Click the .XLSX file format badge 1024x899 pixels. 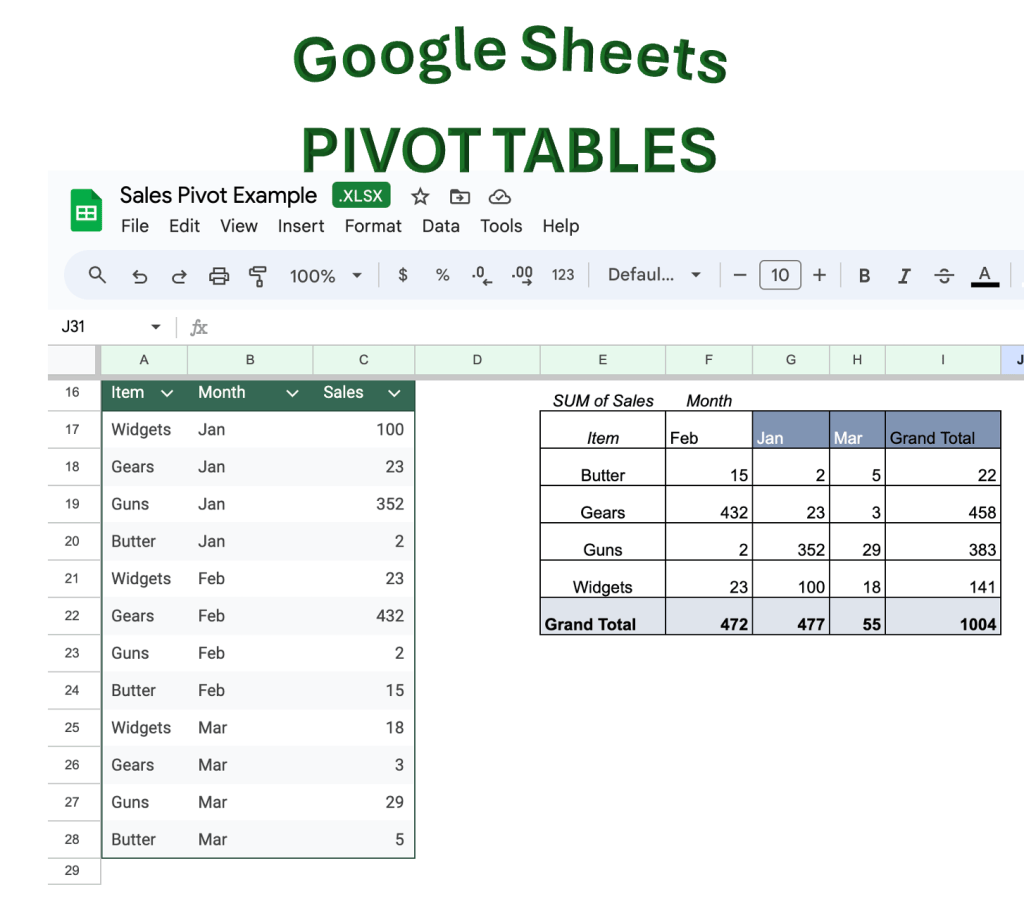tap(361, 195)
